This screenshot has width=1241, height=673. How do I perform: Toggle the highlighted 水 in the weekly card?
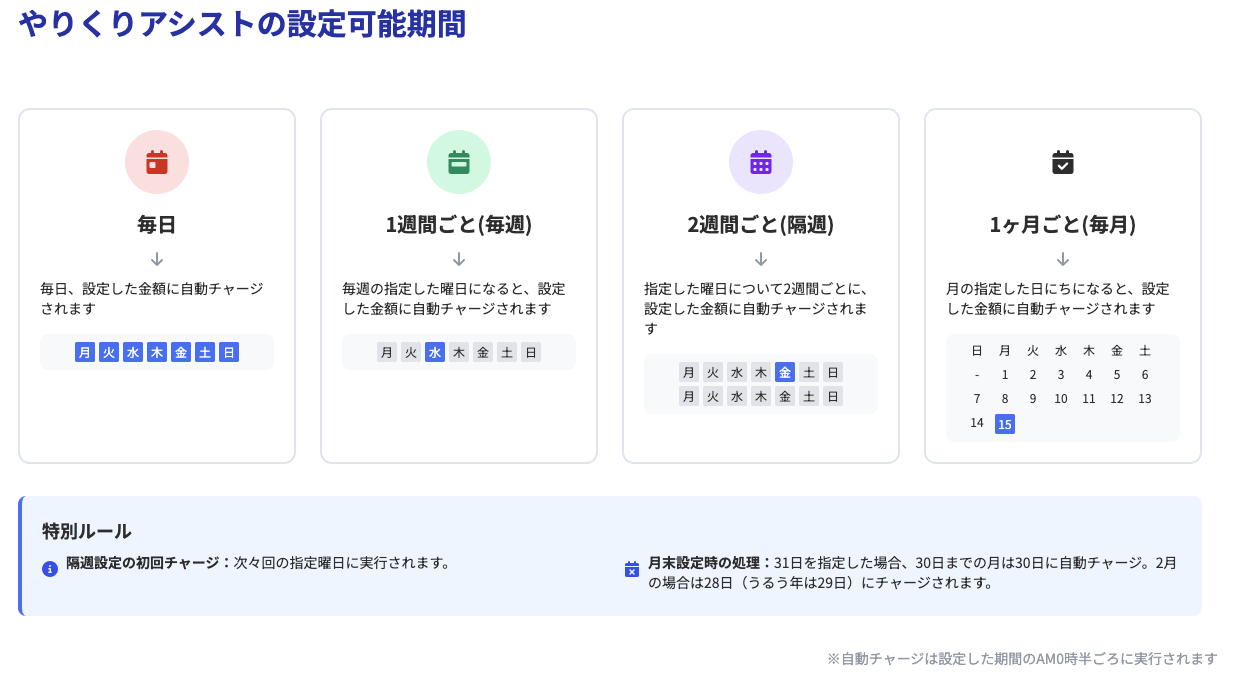(x=435, y=352)
